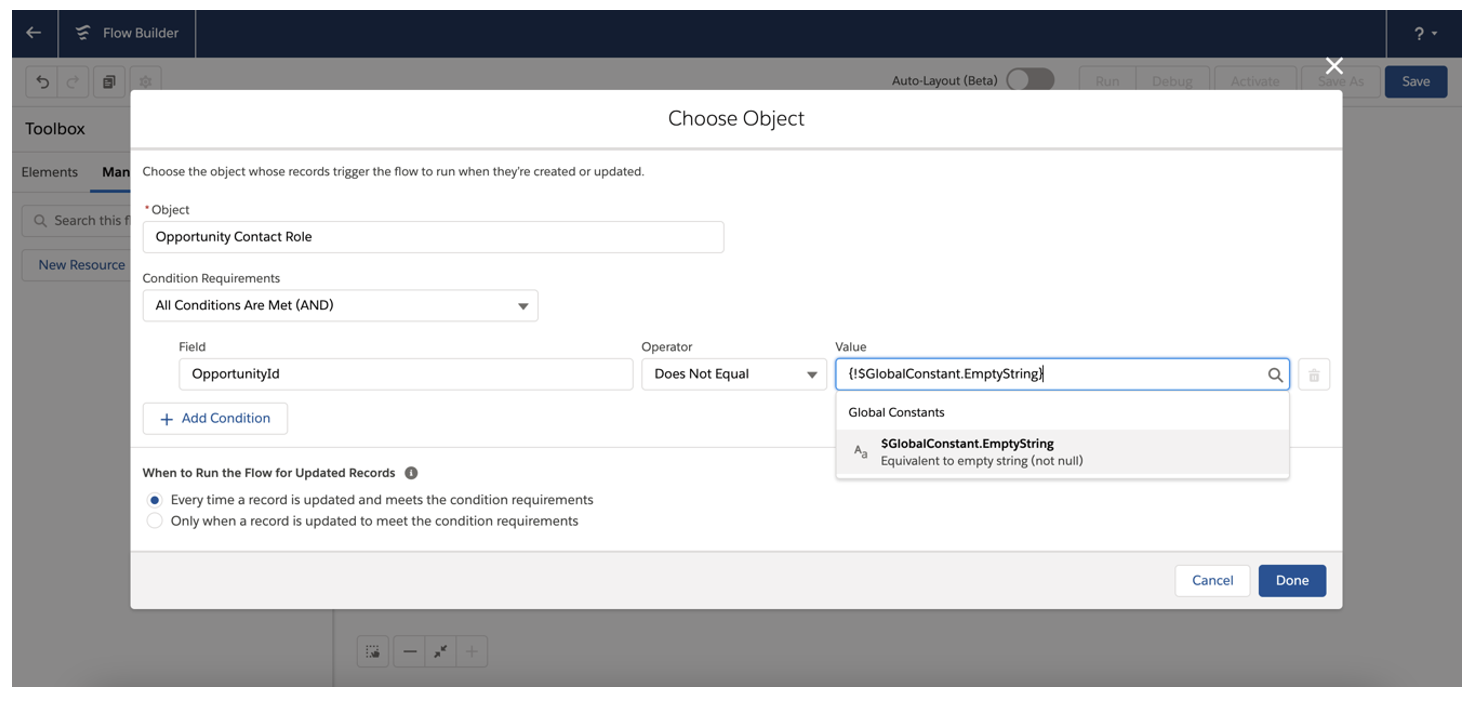Click the New Resource button
This screenshot has height=706, width=1476.
point(76,265)
